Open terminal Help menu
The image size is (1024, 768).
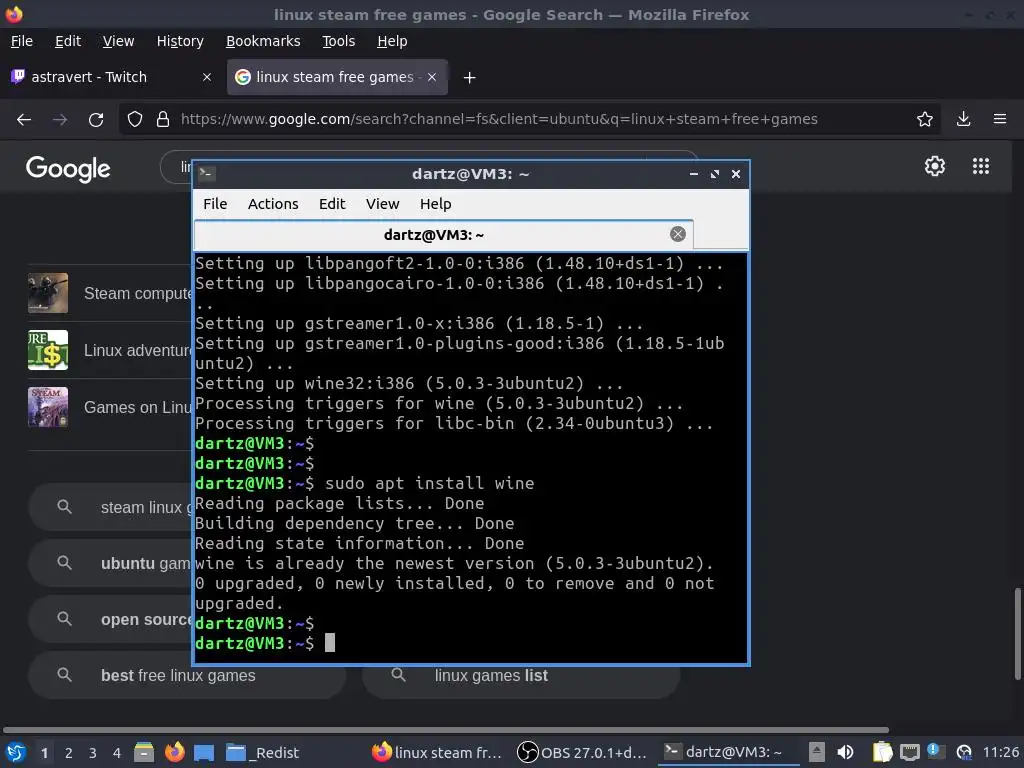436,204
